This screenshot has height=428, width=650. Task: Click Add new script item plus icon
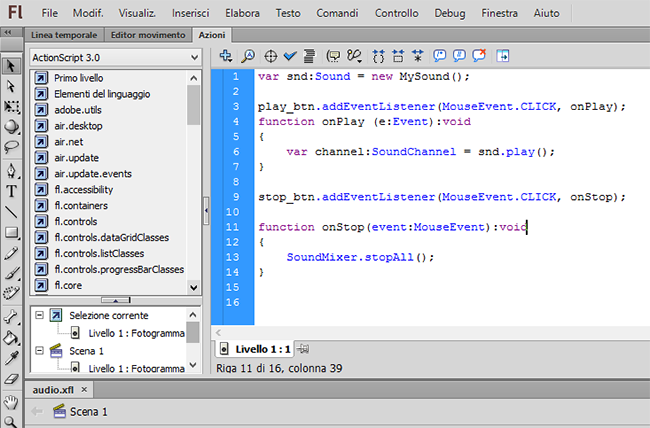(x=226, y=56)
